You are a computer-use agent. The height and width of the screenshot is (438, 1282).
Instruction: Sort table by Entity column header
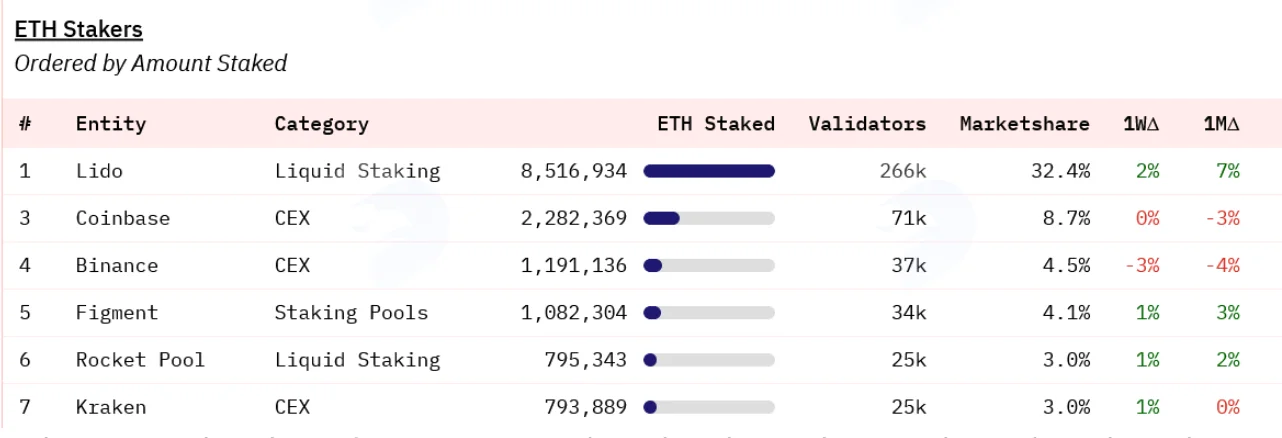[x=111, y=124]
